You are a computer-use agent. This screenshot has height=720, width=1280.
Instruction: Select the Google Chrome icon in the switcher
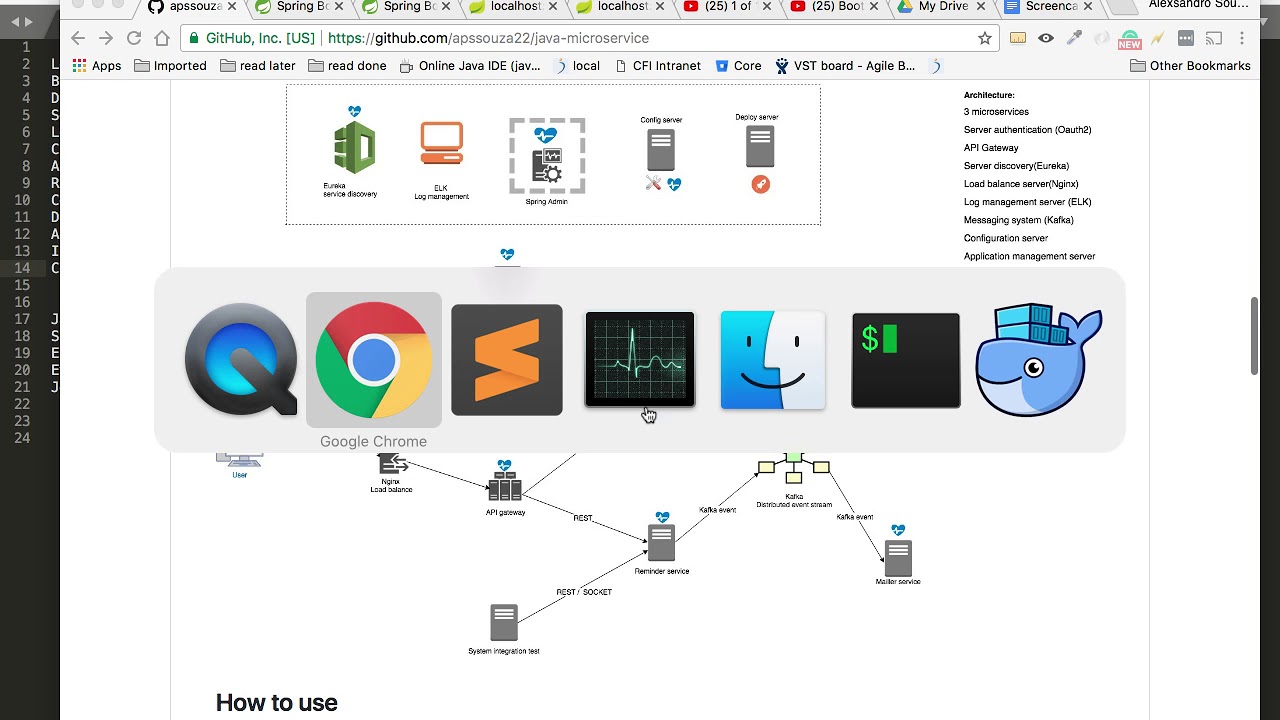373,360
